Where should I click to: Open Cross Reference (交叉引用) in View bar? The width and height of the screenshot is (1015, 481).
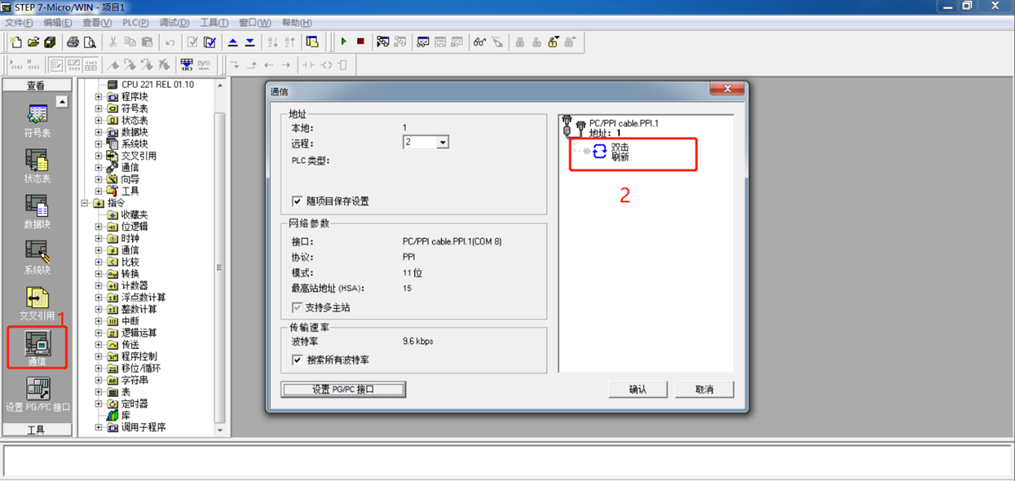(37, 303)
